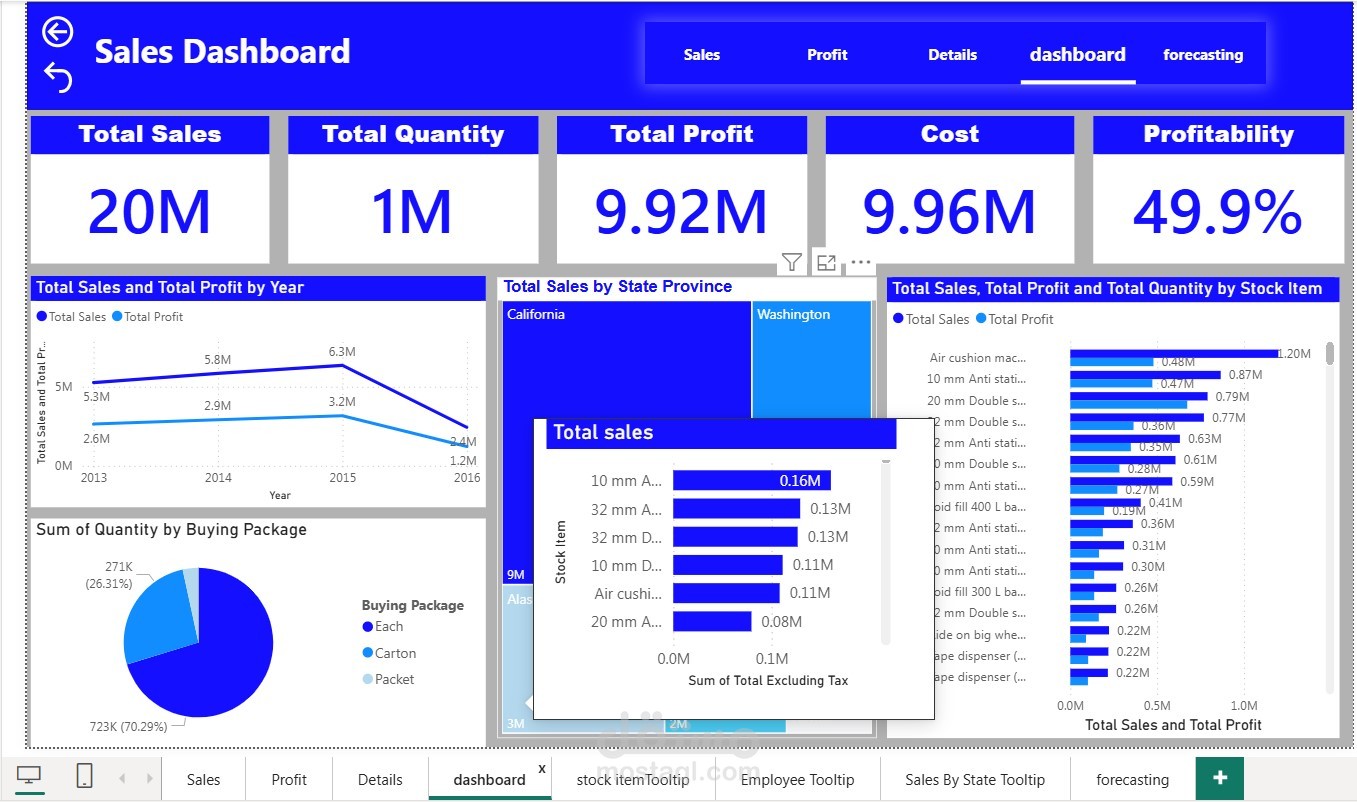Viewport: 1357px width, 802px height.
Task: Click the filter funnel icon above treemap
Action: (791, 262)
